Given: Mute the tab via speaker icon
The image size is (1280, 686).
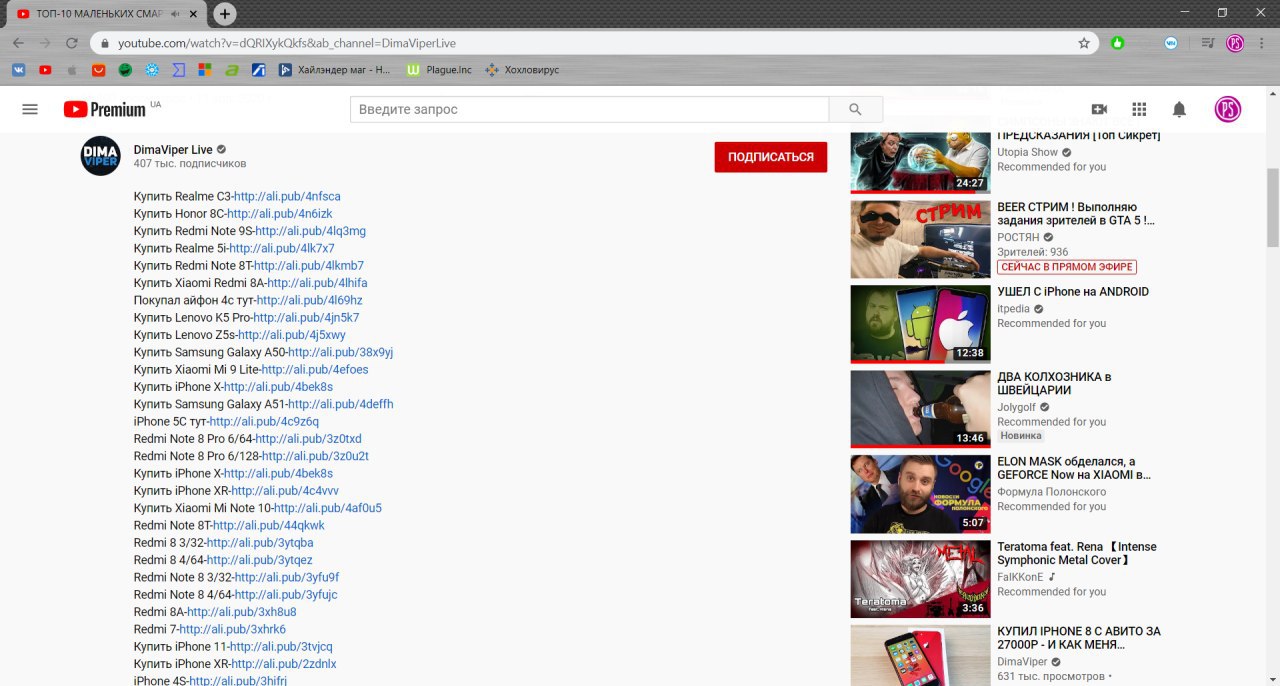Looking at the screenshot, I should (176, 14).
